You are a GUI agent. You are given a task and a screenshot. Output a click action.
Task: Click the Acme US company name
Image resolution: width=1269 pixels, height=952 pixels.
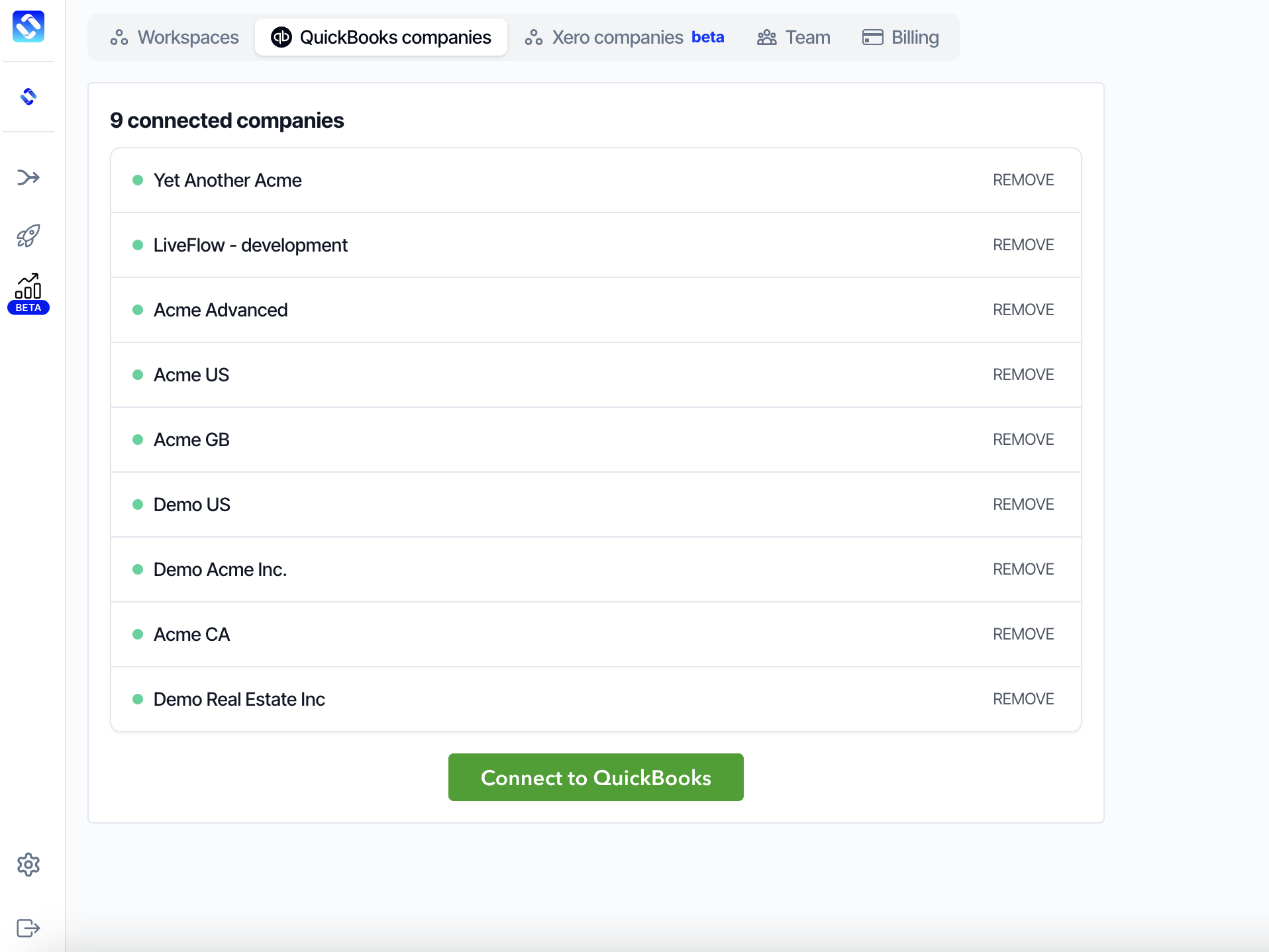(x=191, y=375)
